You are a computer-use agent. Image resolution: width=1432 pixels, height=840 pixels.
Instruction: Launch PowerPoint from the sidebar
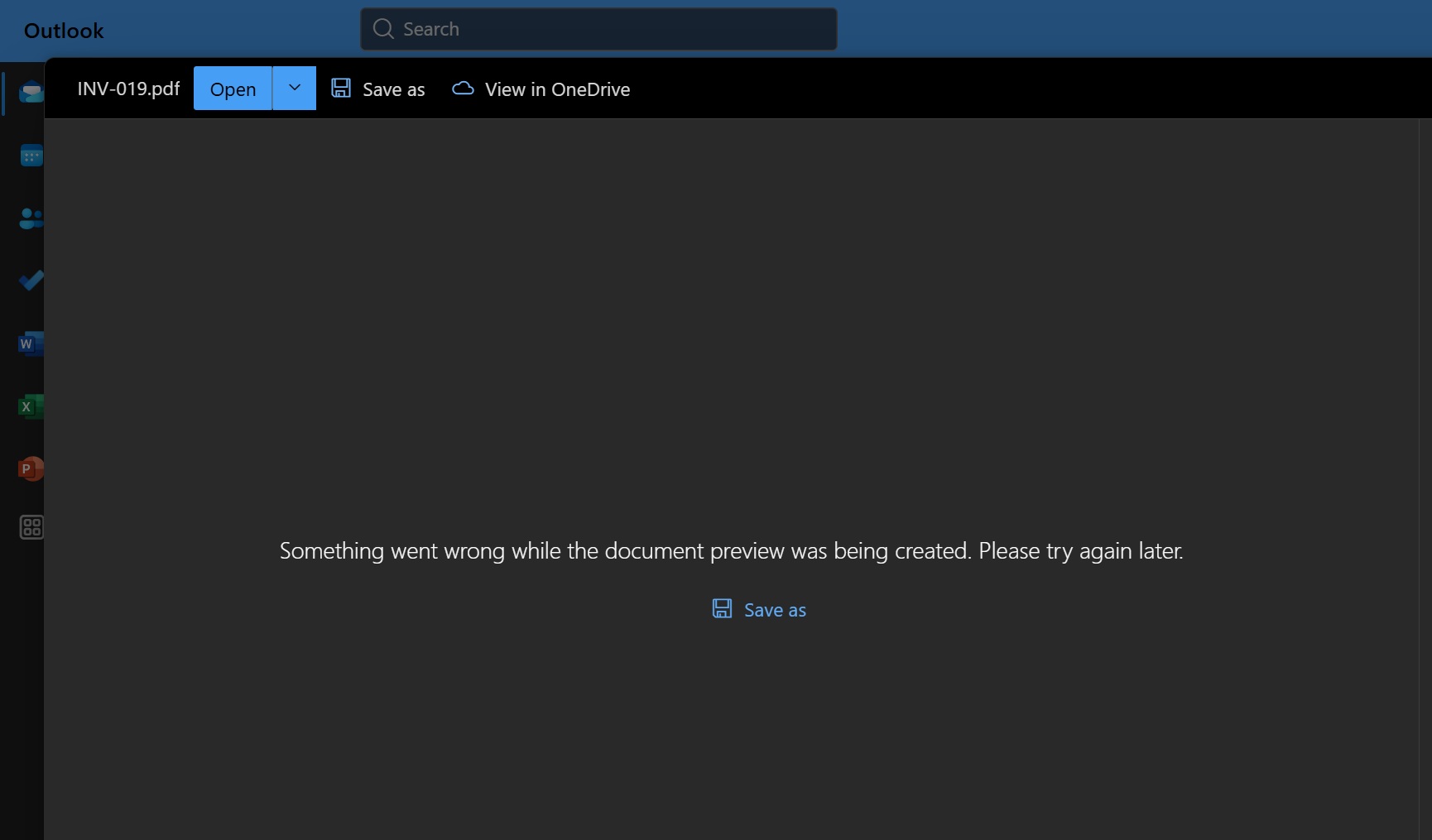pyautogui.click(x=30, y=469)
